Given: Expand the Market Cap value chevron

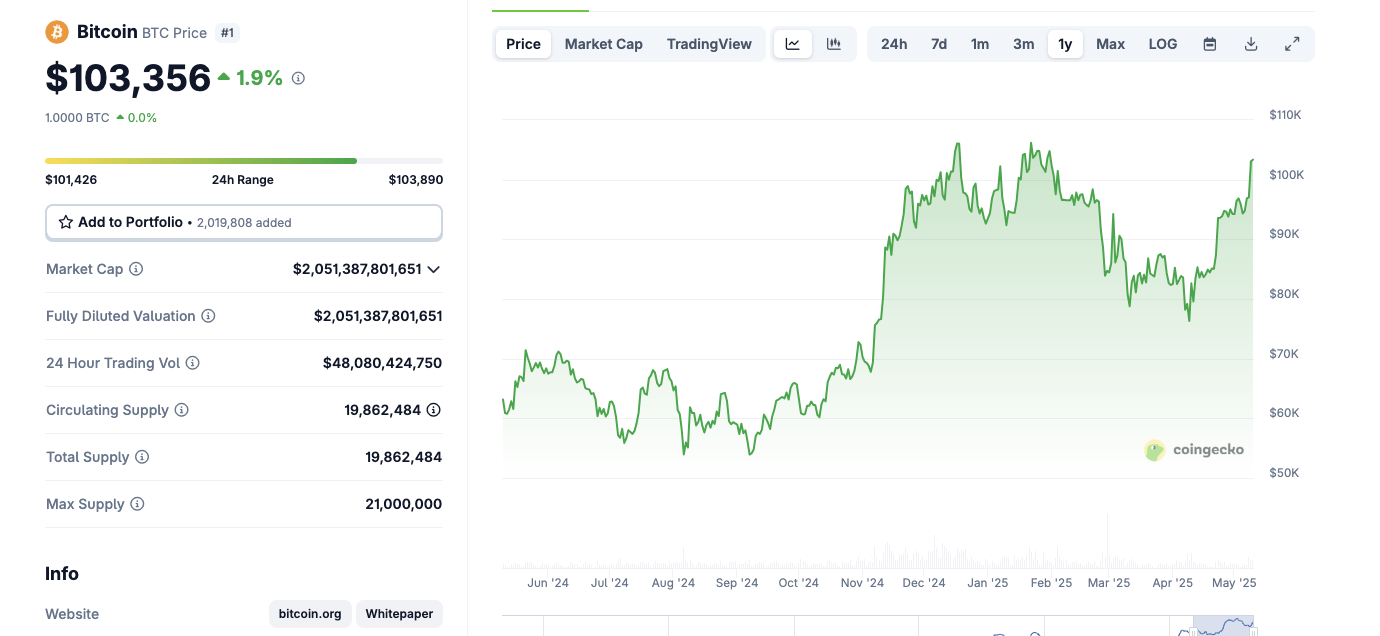Looking at the screenshot, I should tap(434, 269).
